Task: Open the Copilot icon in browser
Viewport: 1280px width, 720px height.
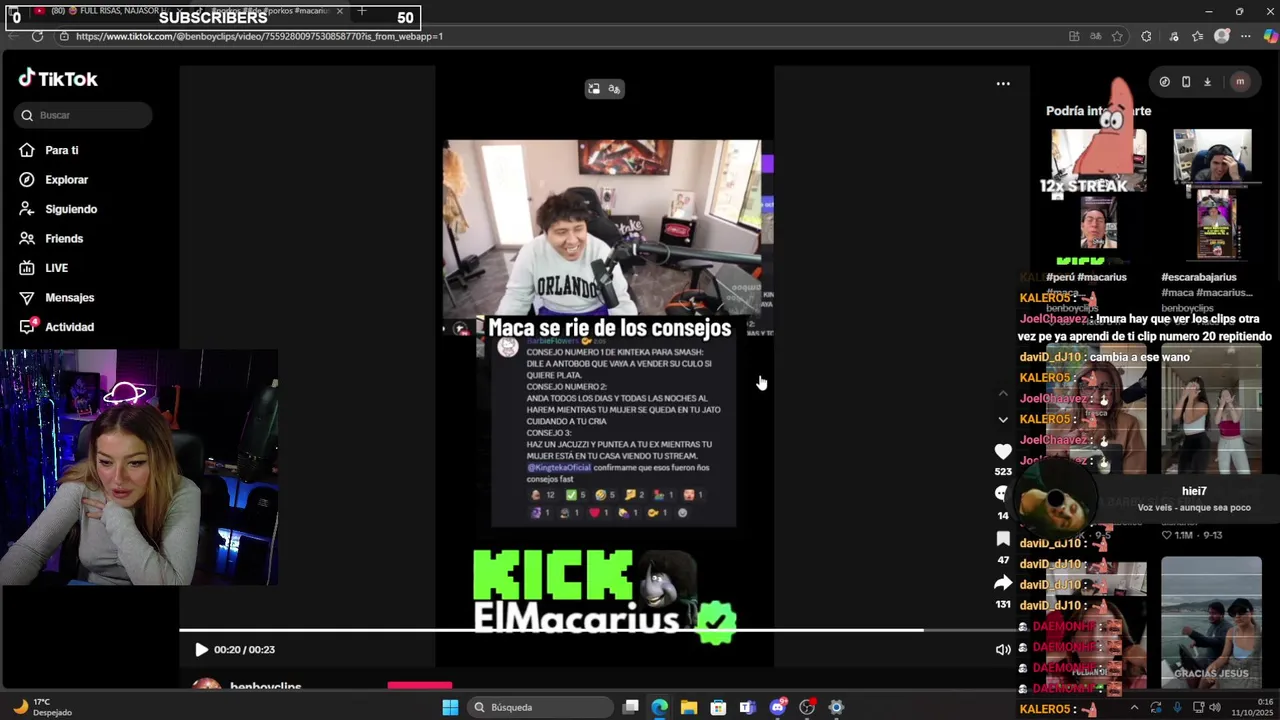Action: click(x=1270, y=36)
